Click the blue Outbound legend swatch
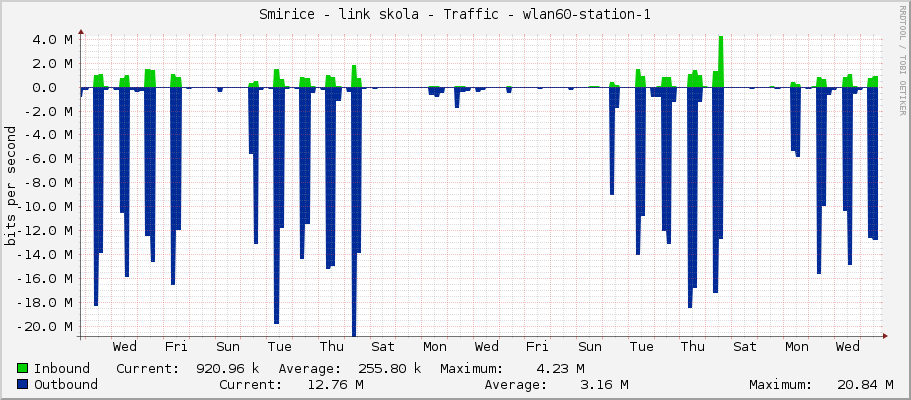The width and height of the screenshot is (911, 400). click(x=23, y=384)
